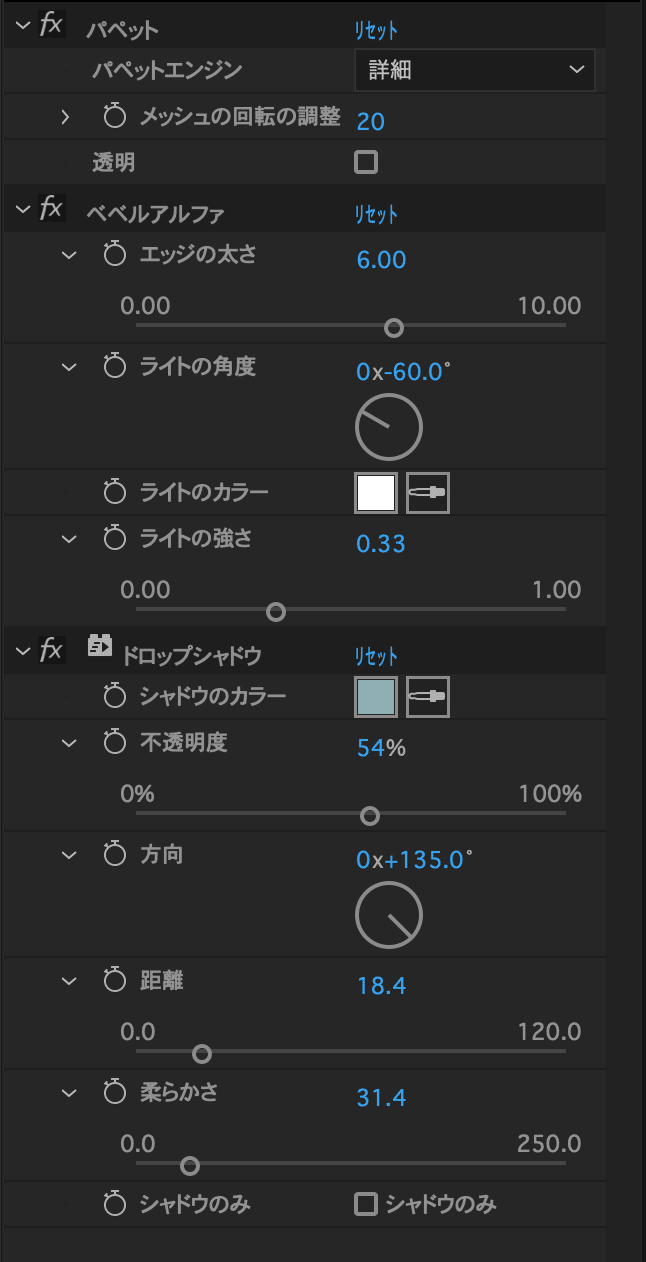Toggle fx switch for ベベルアルファ effect
This screenshot has width=646, height=1262.
coord(51,210)
